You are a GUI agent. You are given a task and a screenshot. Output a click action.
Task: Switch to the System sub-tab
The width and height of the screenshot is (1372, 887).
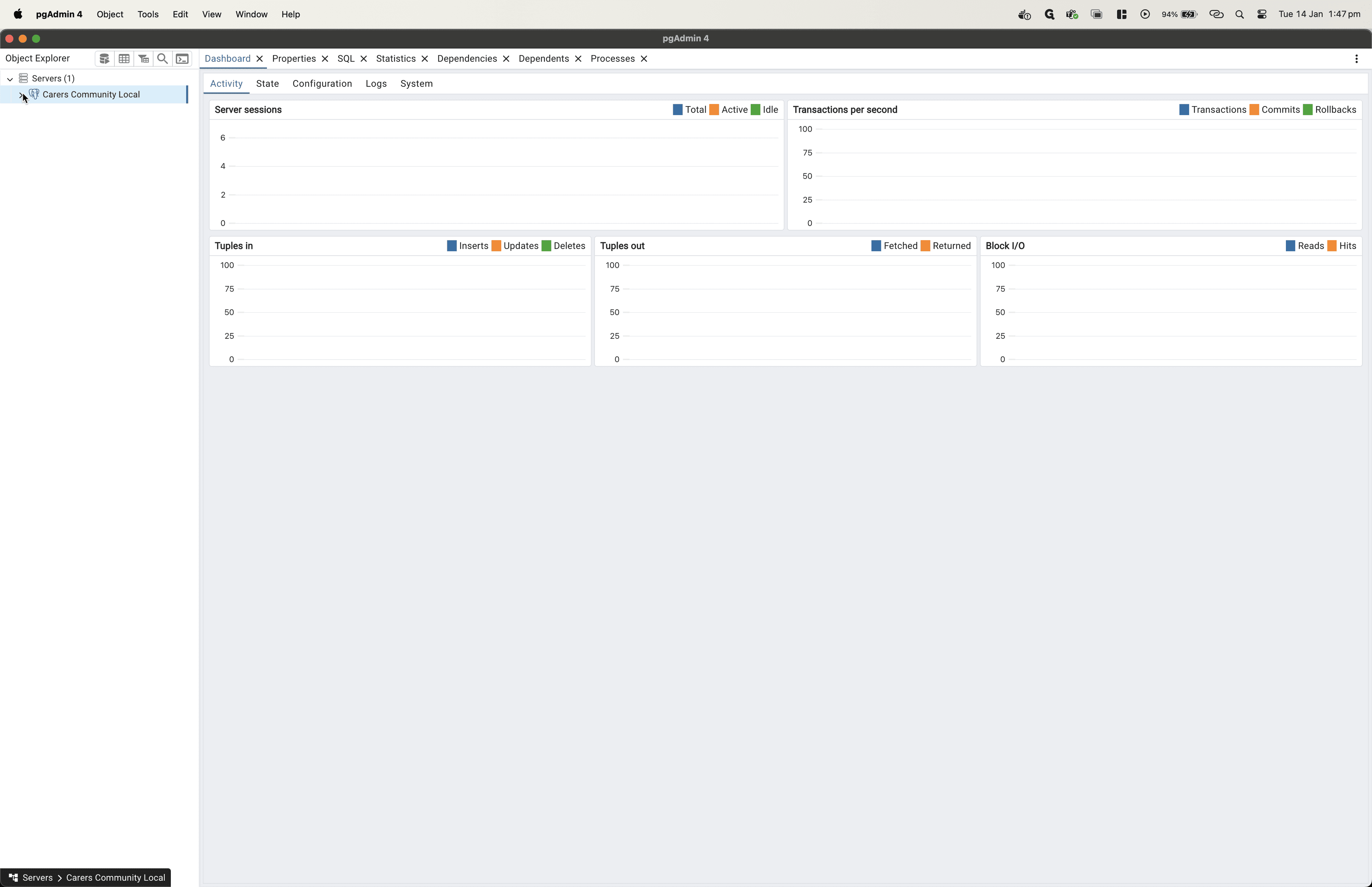416,84
